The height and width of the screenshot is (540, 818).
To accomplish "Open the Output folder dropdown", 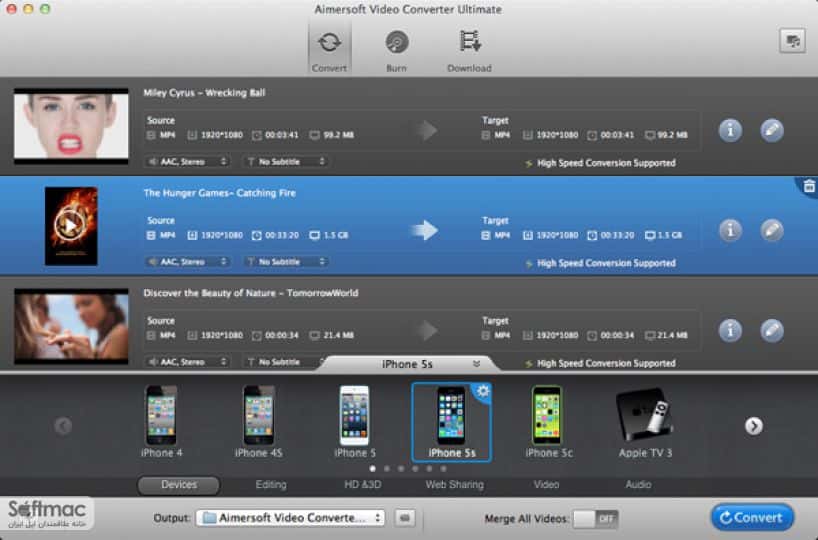I will pos(291,518).
